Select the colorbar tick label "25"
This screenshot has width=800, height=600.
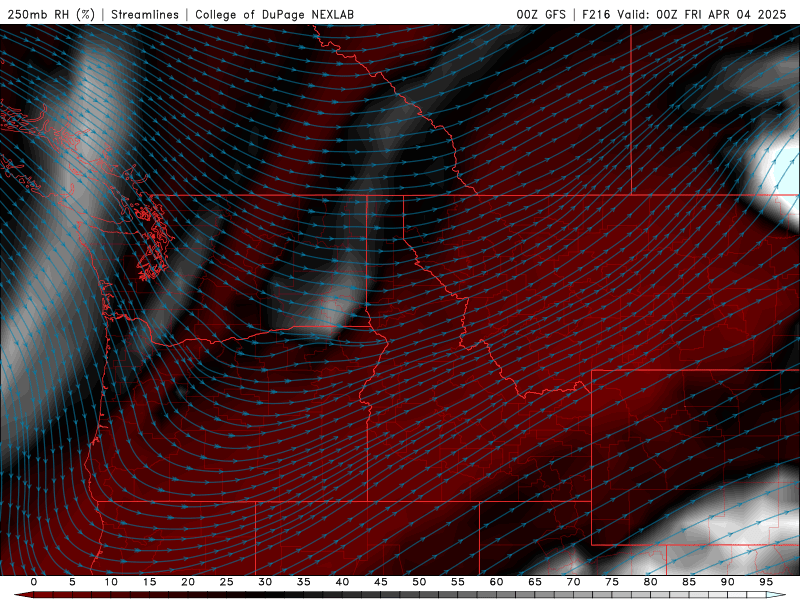(227, 582)
